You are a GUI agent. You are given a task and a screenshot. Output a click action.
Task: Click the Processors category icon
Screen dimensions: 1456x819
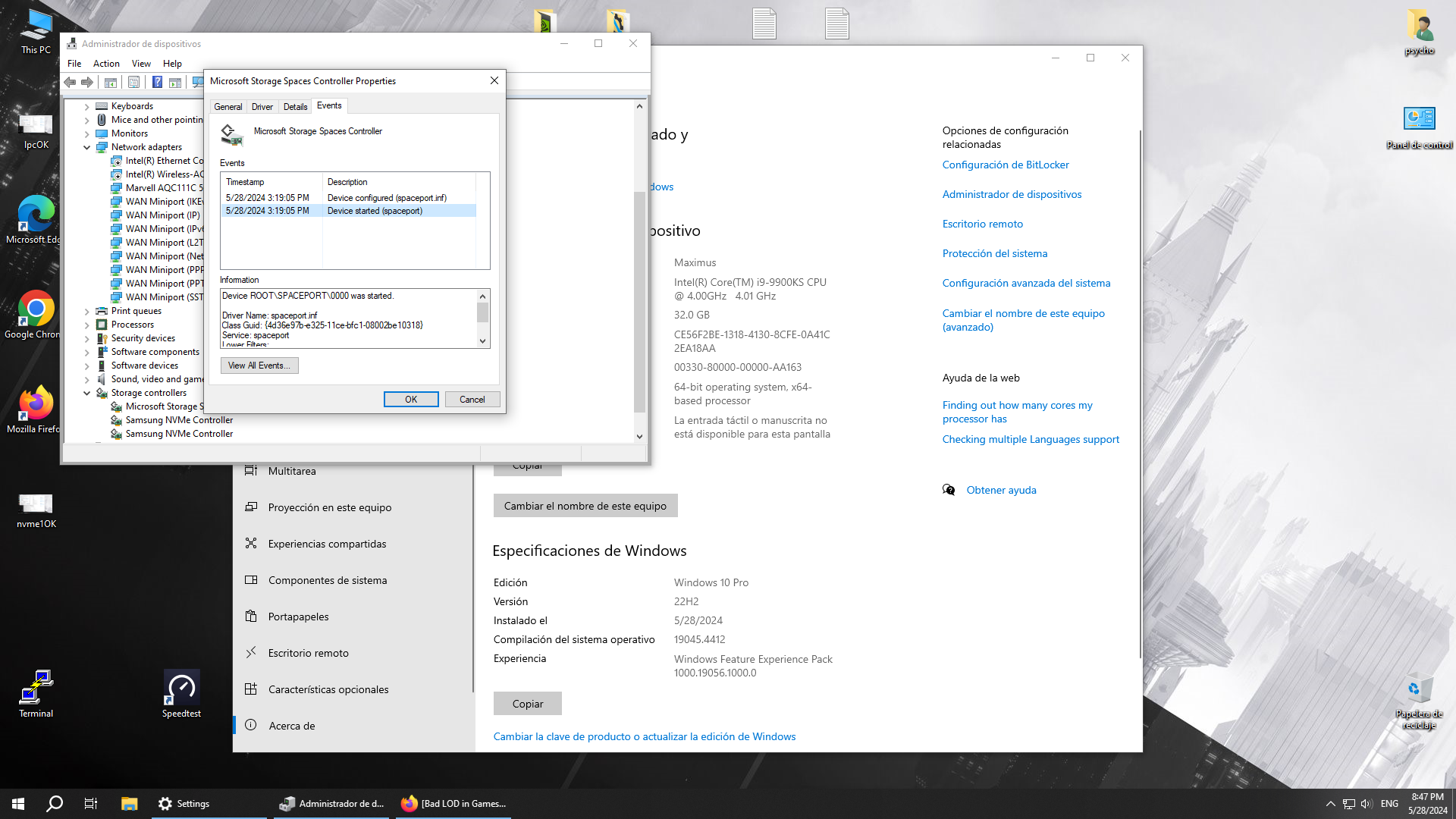(x=102, y=325)
